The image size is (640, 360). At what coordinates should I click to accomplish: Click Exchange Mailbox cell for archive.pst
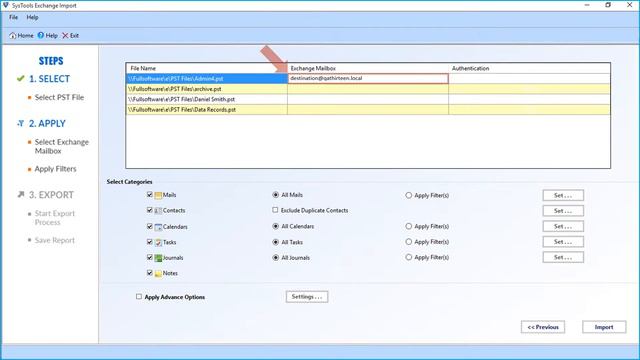pos(368,89)
